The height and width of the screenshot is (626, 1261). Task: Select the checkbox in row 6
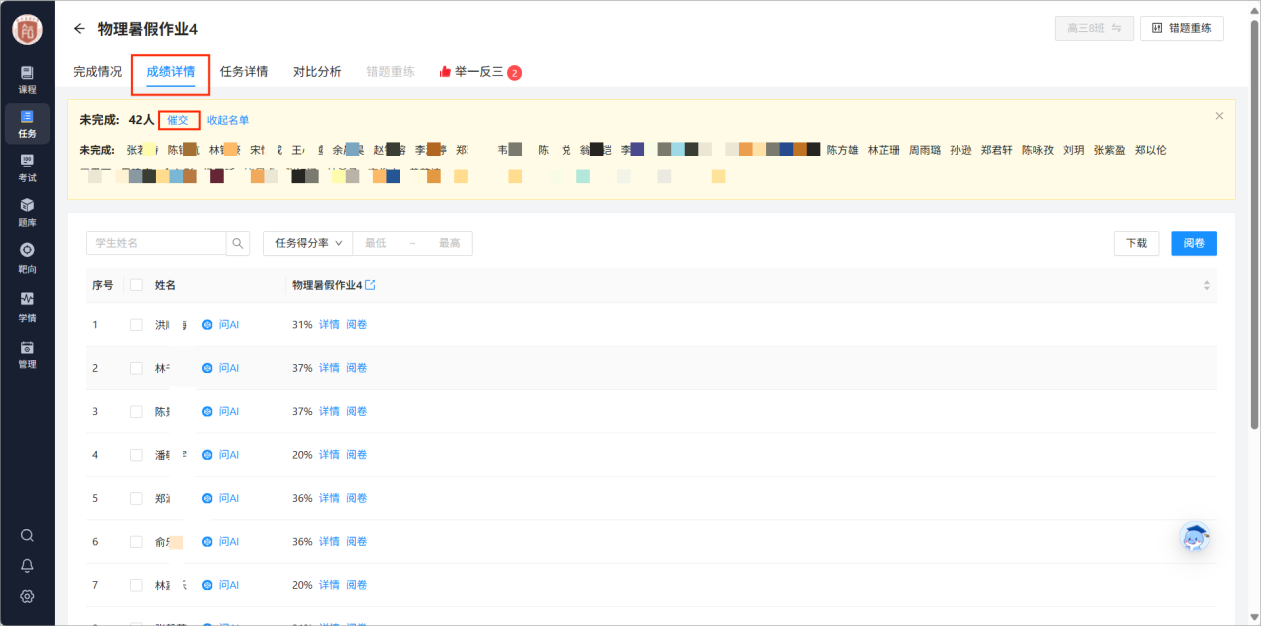point(136,542)
